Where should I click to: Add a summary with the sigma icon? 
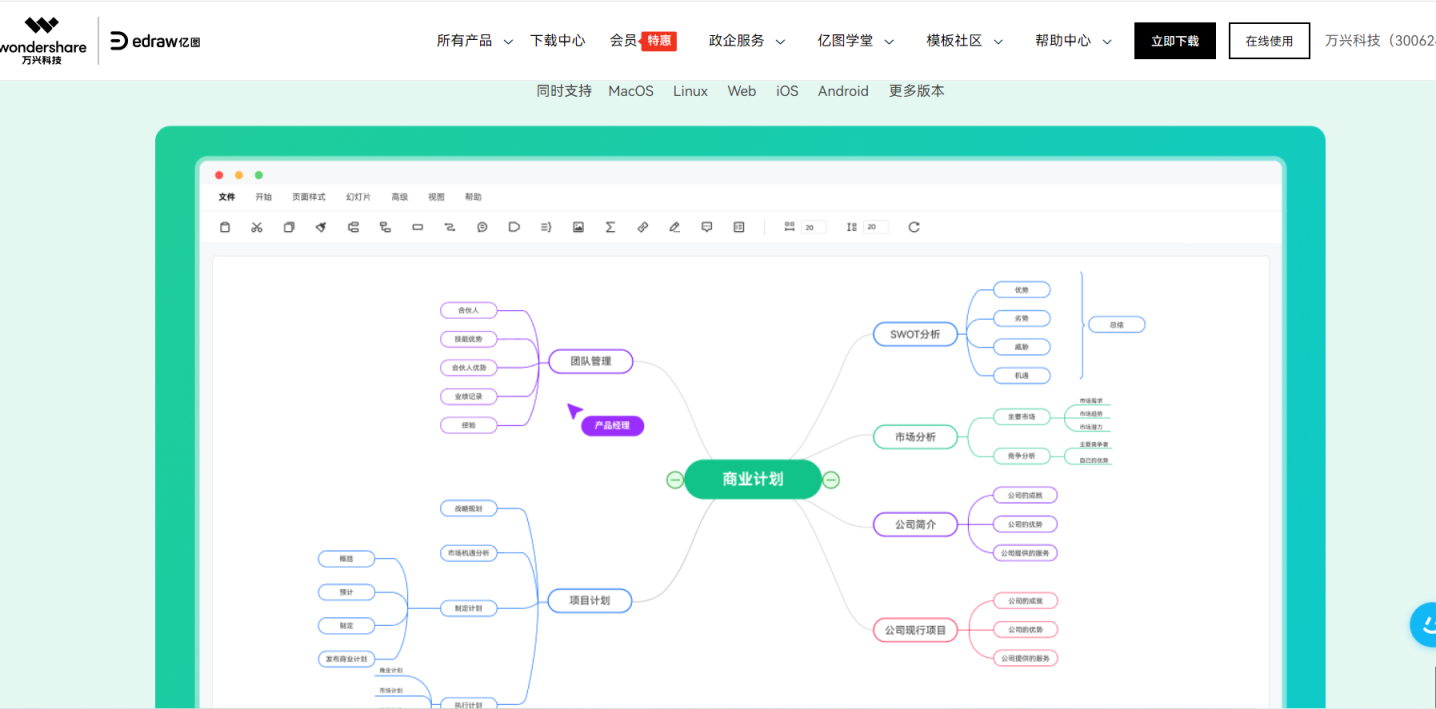[x=610, y=227]
